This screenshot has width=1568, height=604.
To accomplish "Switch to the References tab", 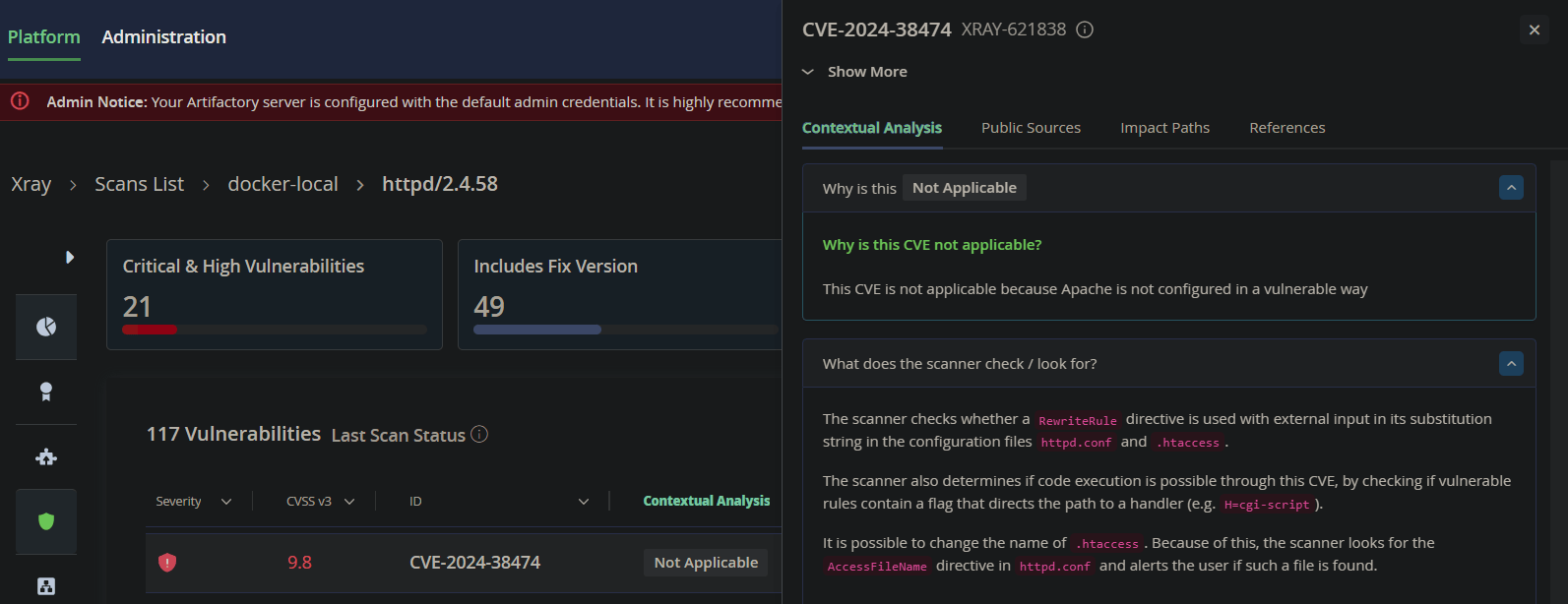I will 1287,128.
